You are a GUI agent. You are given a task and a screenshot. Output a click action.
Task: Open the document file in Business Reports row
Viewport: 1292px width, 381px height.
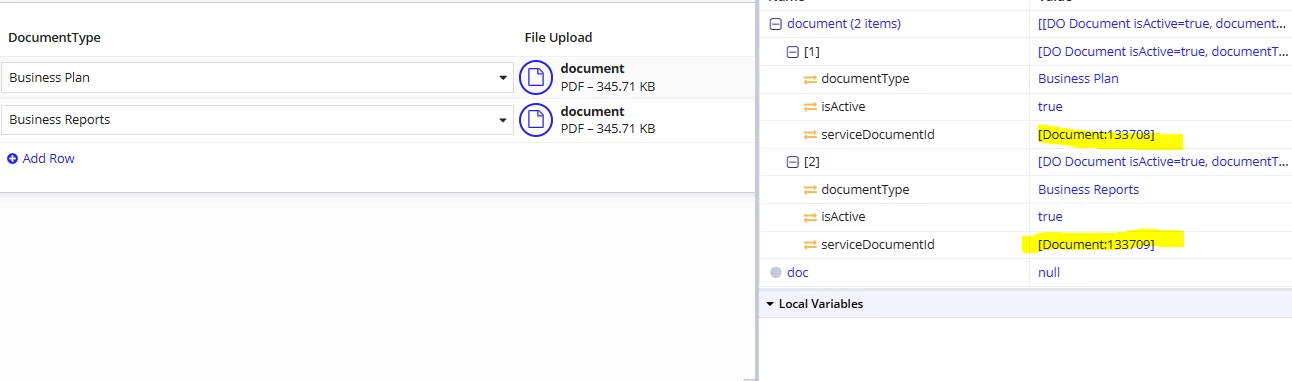(592, 112)
